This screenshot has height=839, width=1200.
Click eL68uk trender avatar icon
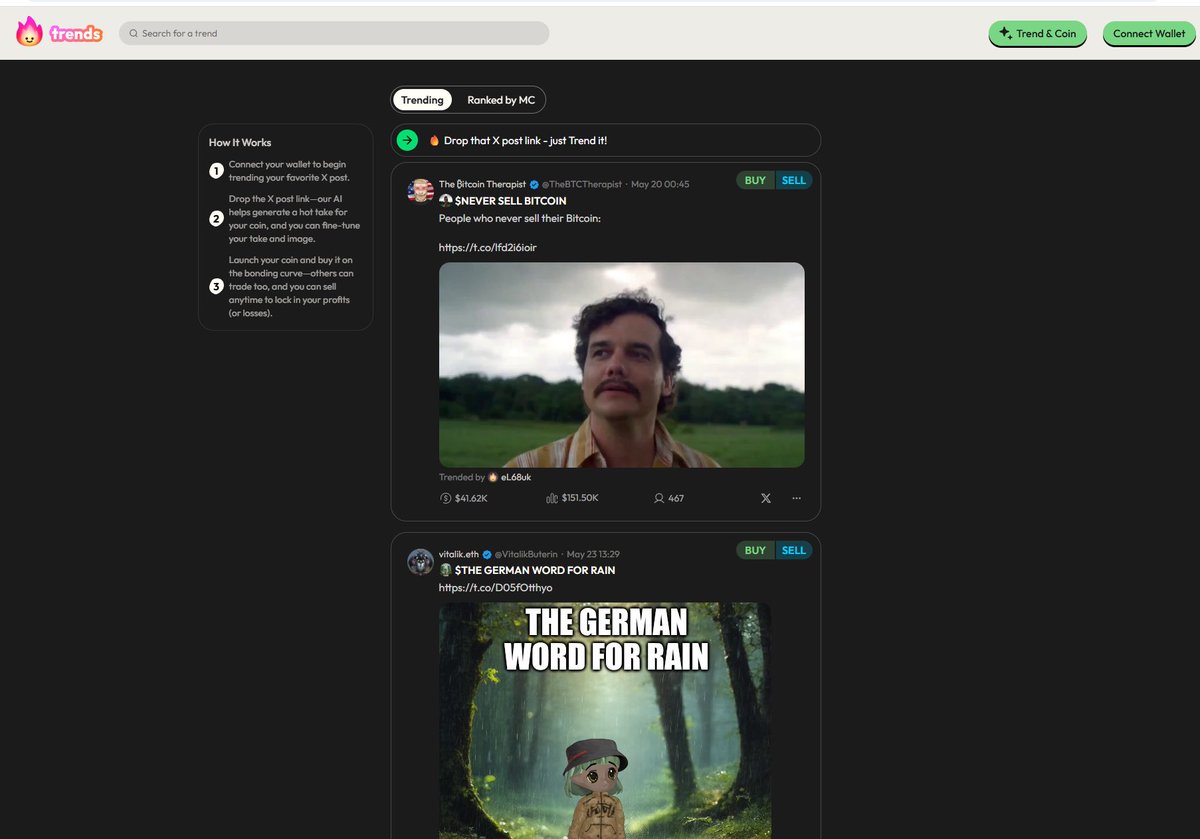[x=493, y=477]
